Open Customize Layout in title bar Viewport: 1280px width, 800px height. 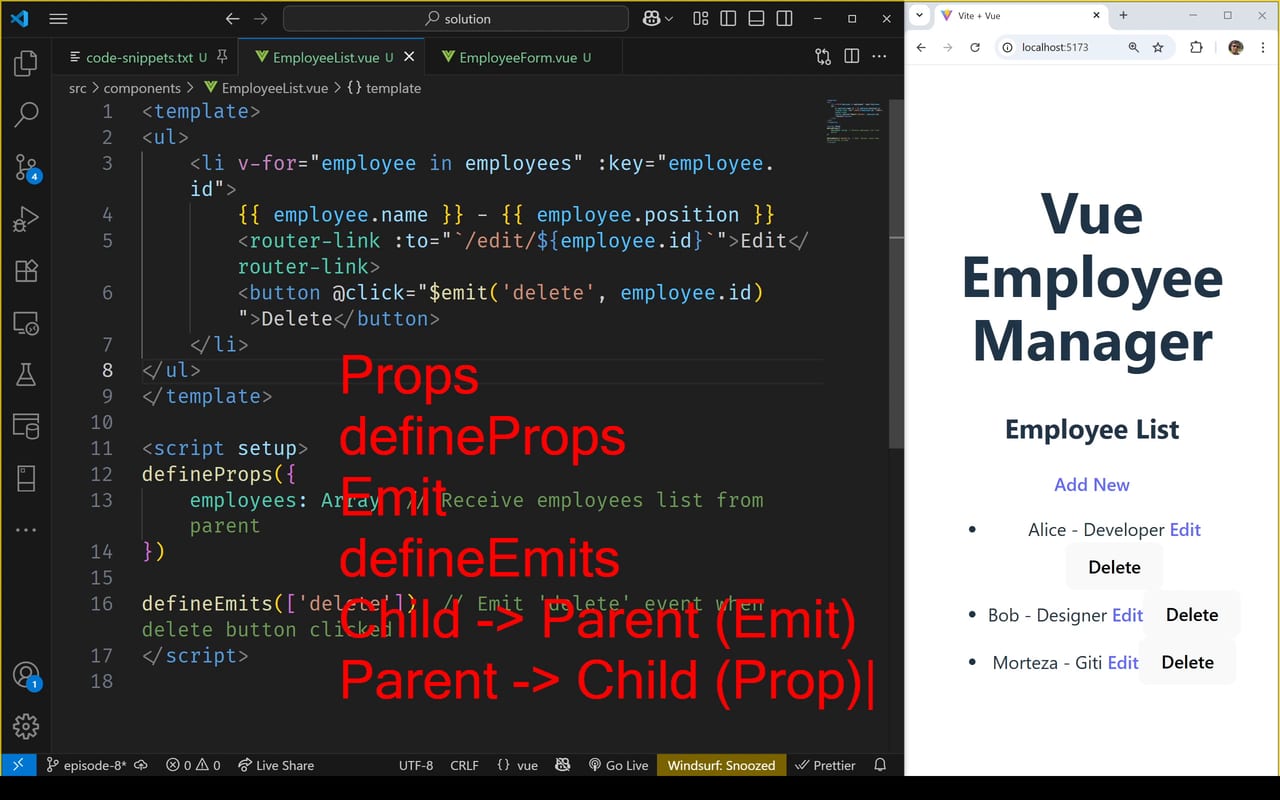pos(701,18)
